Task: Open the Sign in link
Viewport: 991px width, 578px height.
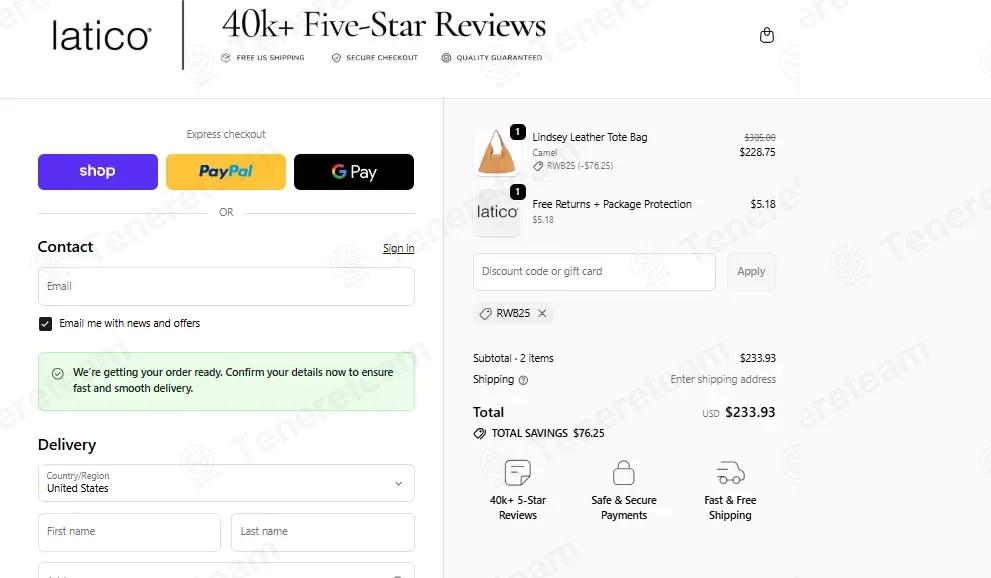Action: tap(399, 248)
